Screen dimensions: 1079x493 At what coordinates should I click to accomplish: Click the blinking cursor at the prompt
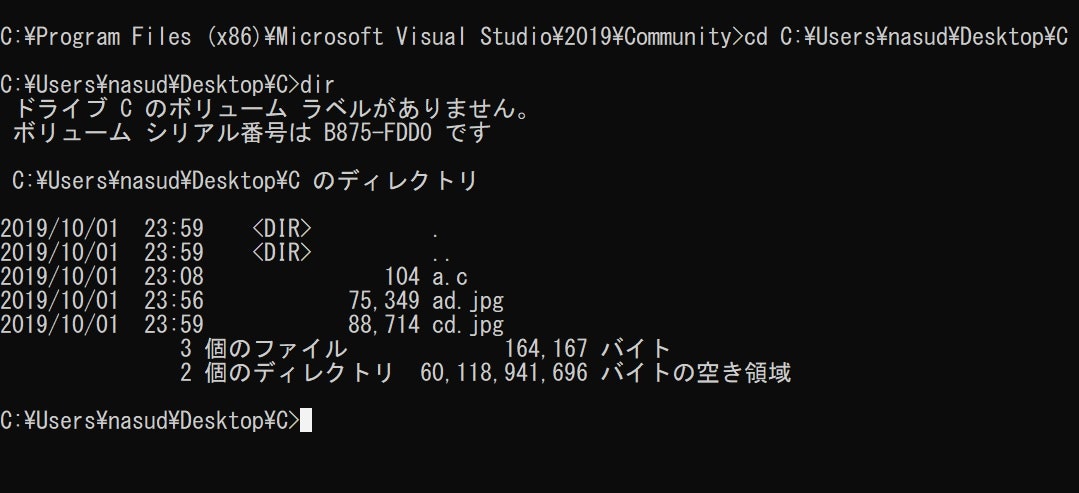(306, 420)
